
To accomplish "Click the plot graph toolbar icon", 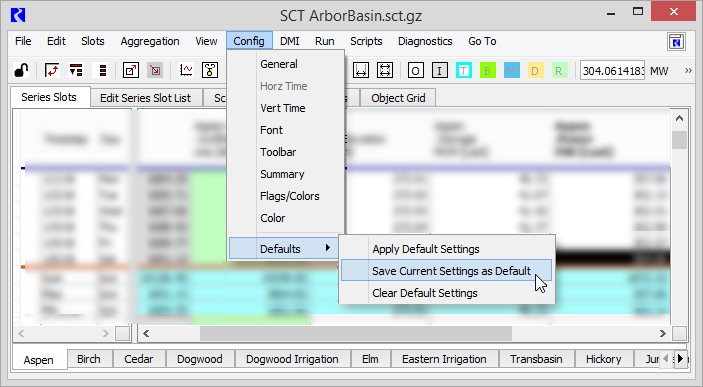I will tap(186, 70).
